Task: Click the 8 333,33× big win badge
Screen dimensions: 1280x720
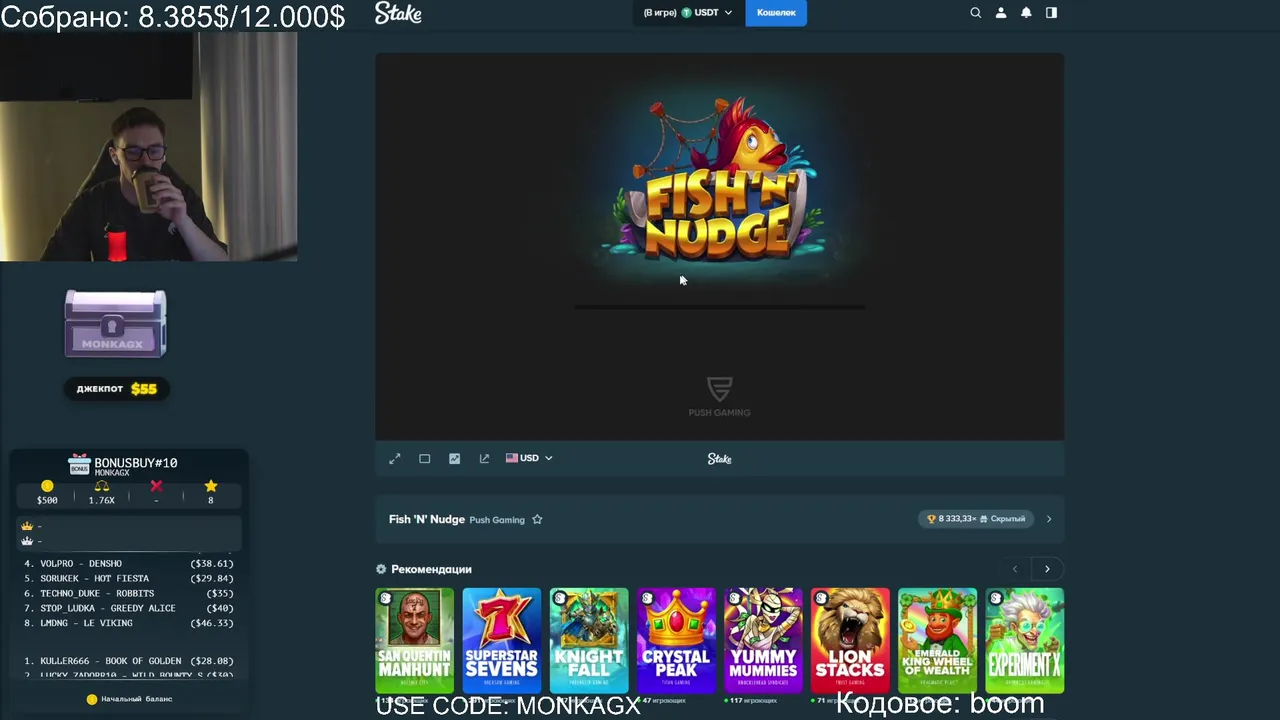Action: coord(976,519)
